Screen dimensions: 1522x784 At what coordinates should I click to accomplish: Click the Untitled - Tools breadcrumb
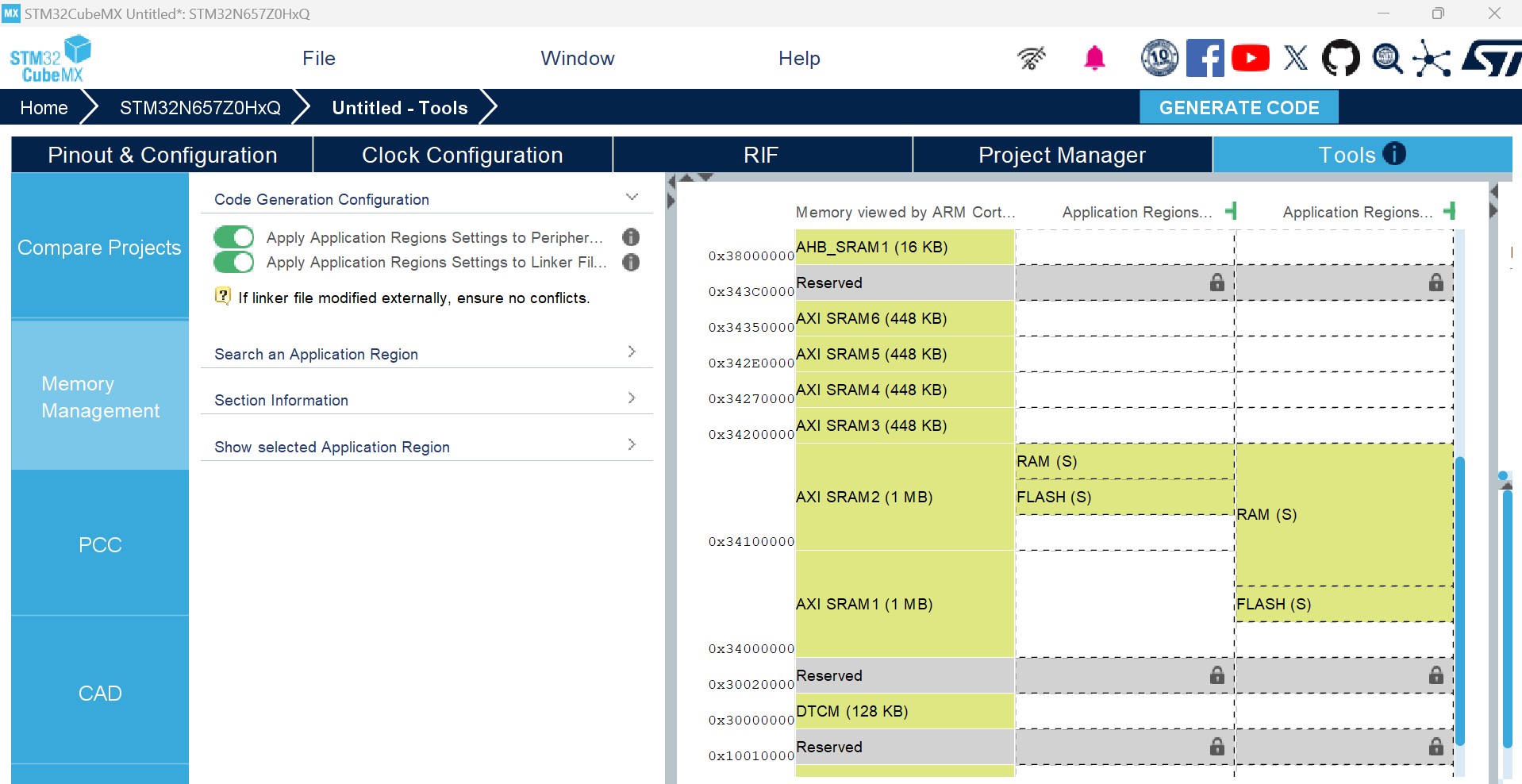point(400,108)
